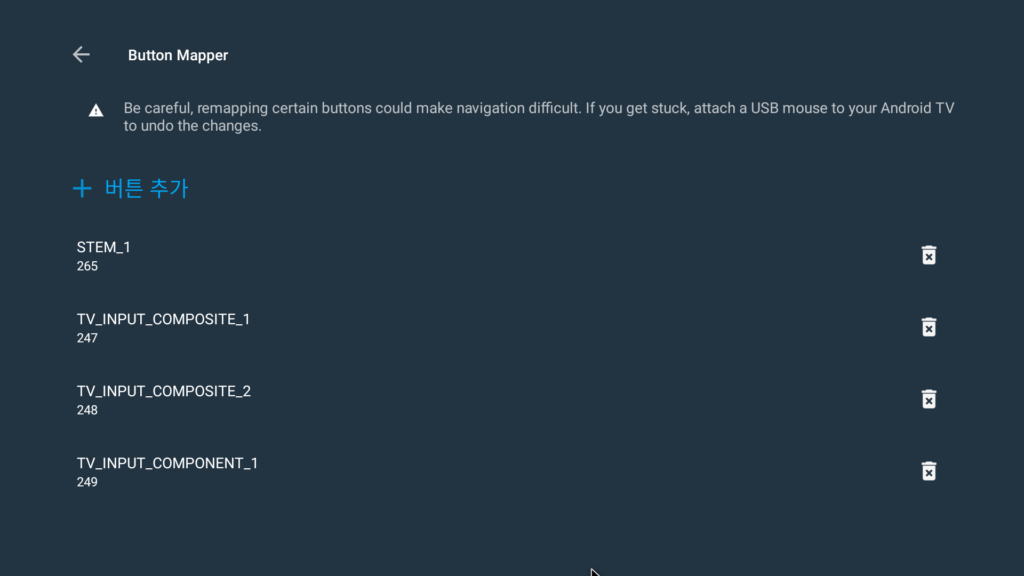Click key code 248
This screenshot has height=576, width=1024.
click(87, 410)
